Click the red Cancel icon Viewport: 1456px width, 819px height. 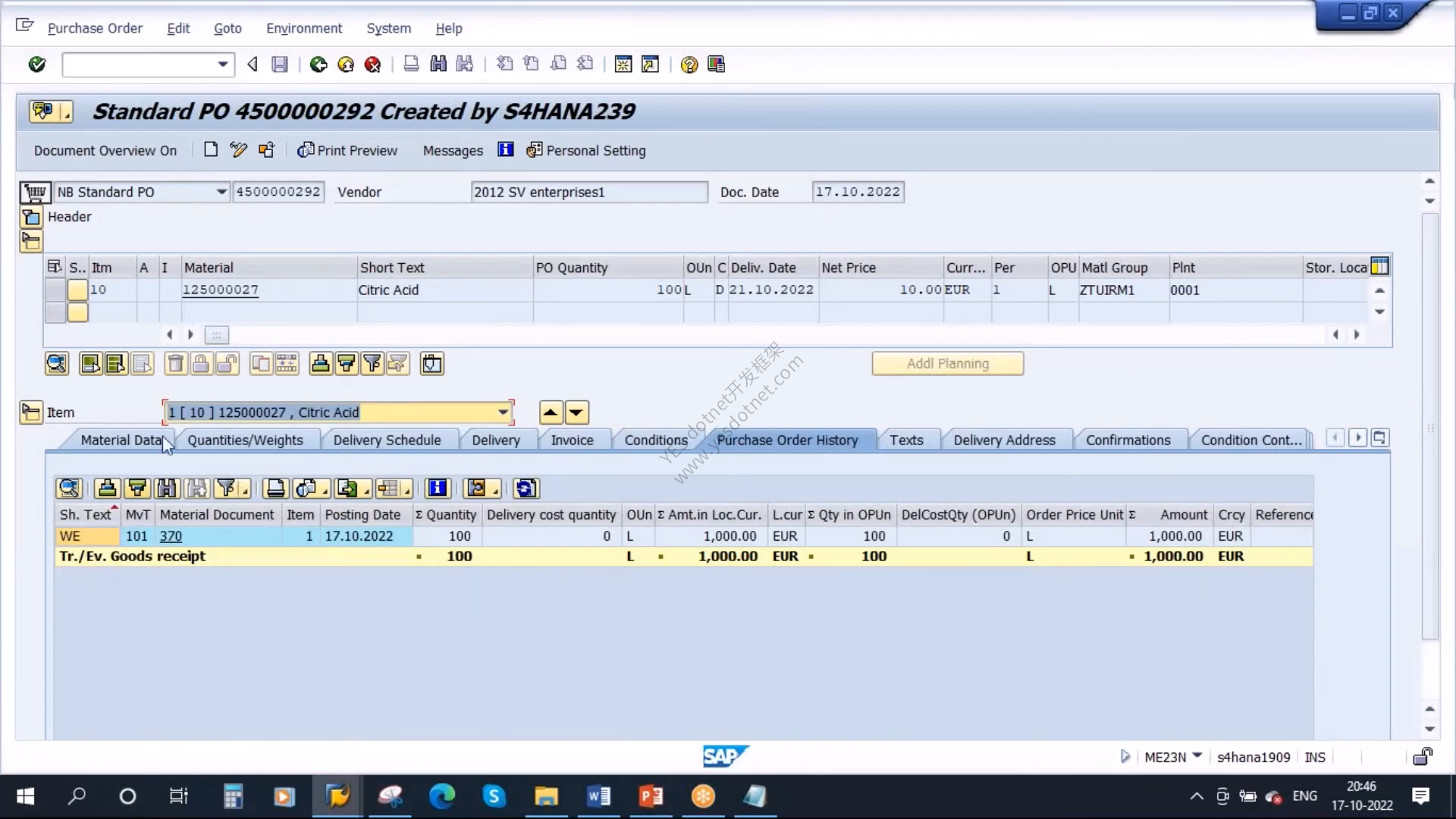(372, 64)
